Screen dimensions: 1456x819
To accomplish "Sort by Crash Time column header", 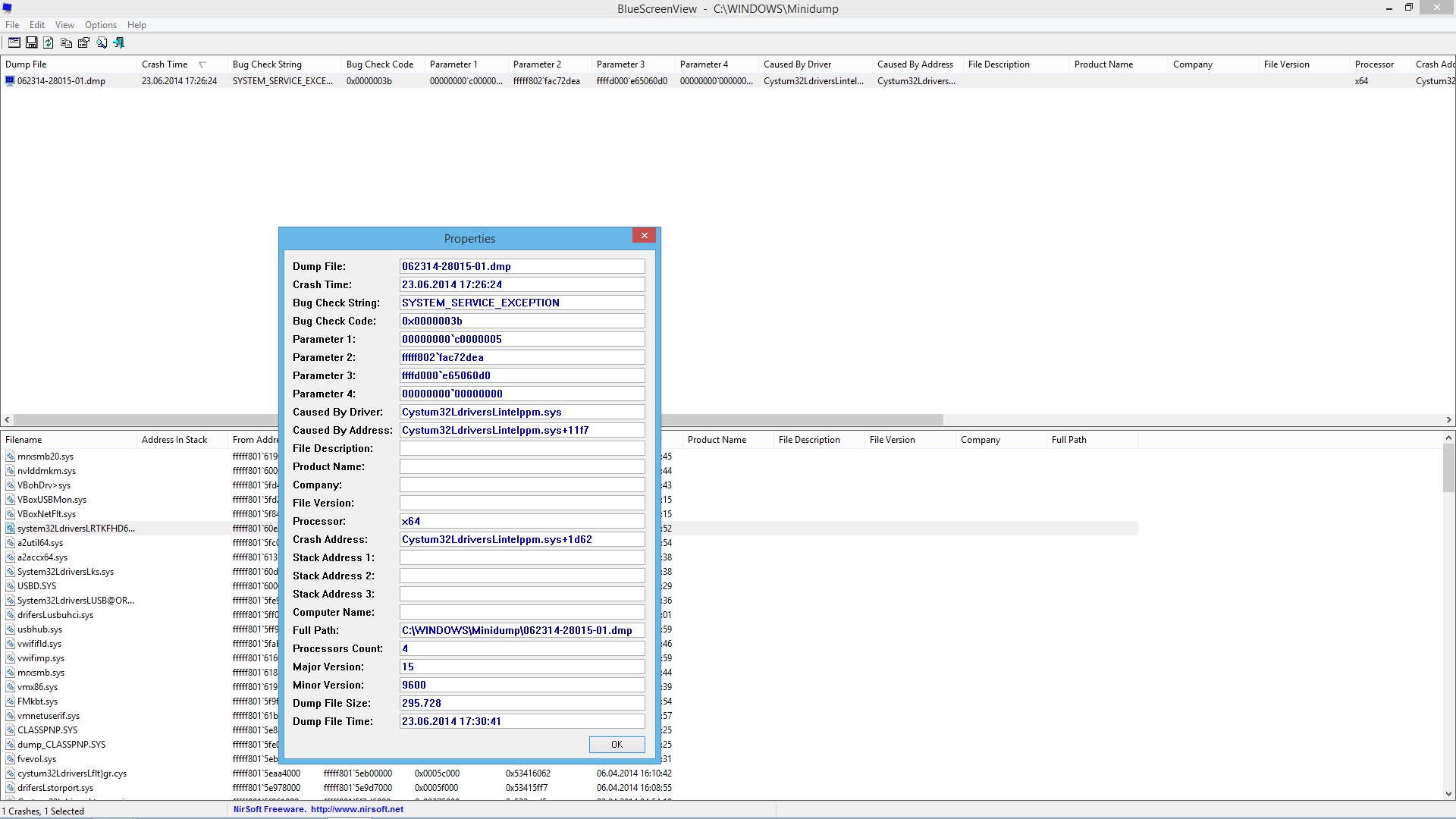I will [x=165, y=64].
